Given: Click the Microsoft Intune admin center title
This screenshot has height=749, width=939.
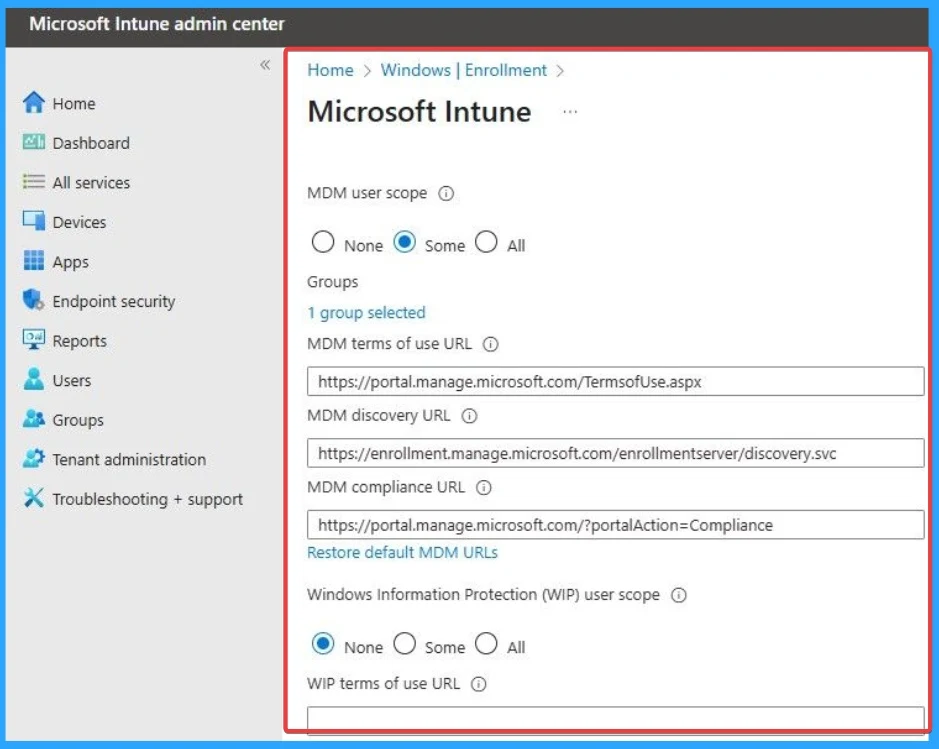Looking at the screenshot, I should point(157,24).
